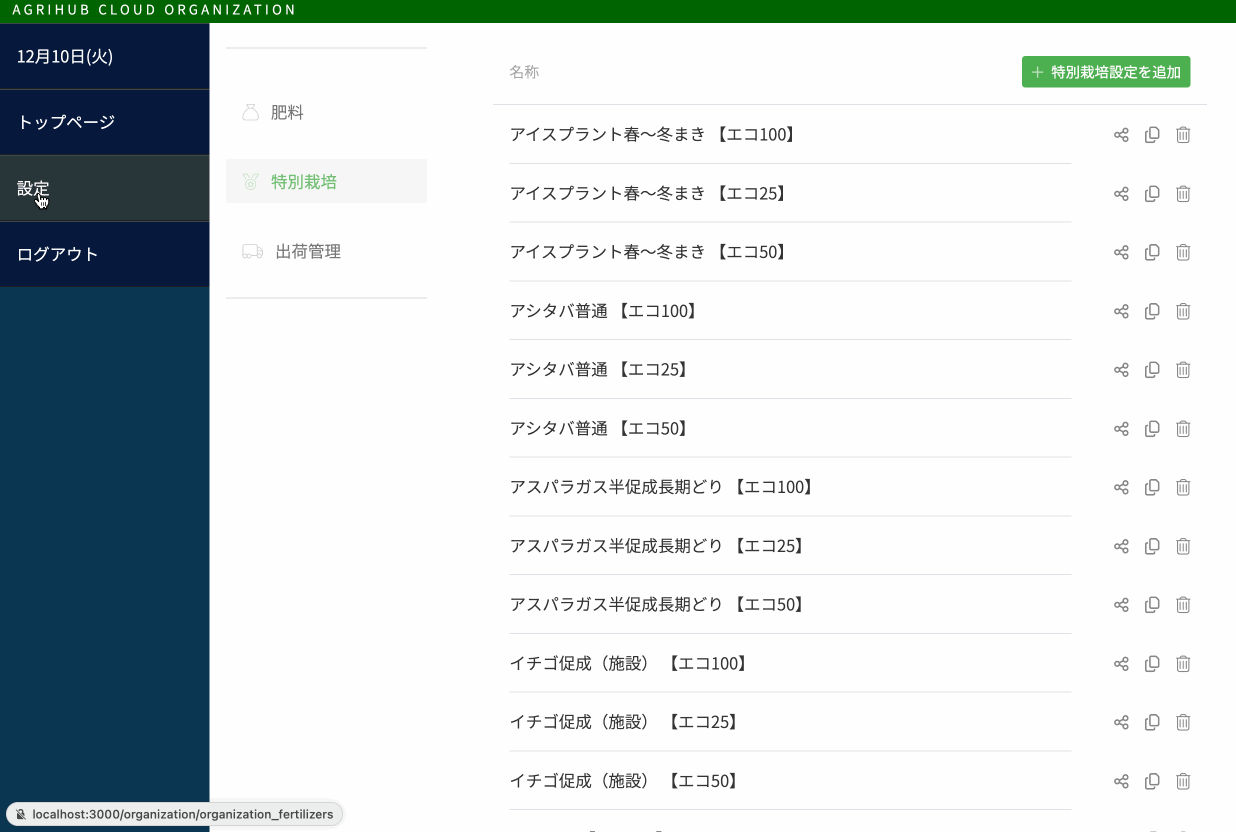This screenshot has width=1236, height=832.
Task: Open アイスプラント春〜冬まき【エコ25】 row
Action: 790,194
